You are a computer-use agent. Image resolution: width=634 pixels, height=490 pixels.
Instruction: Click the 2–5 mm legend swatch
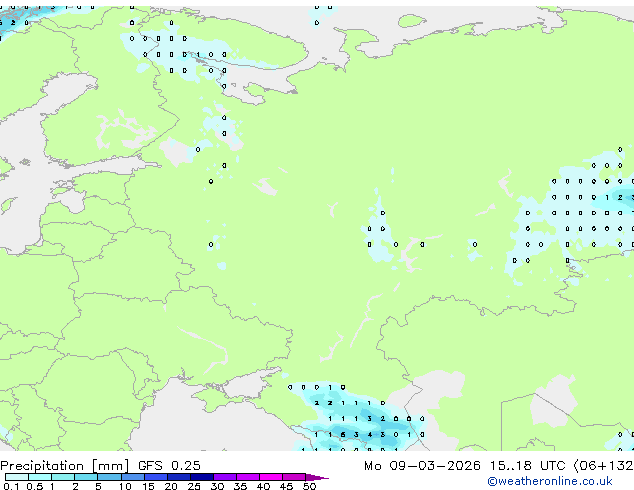[86, 477]
